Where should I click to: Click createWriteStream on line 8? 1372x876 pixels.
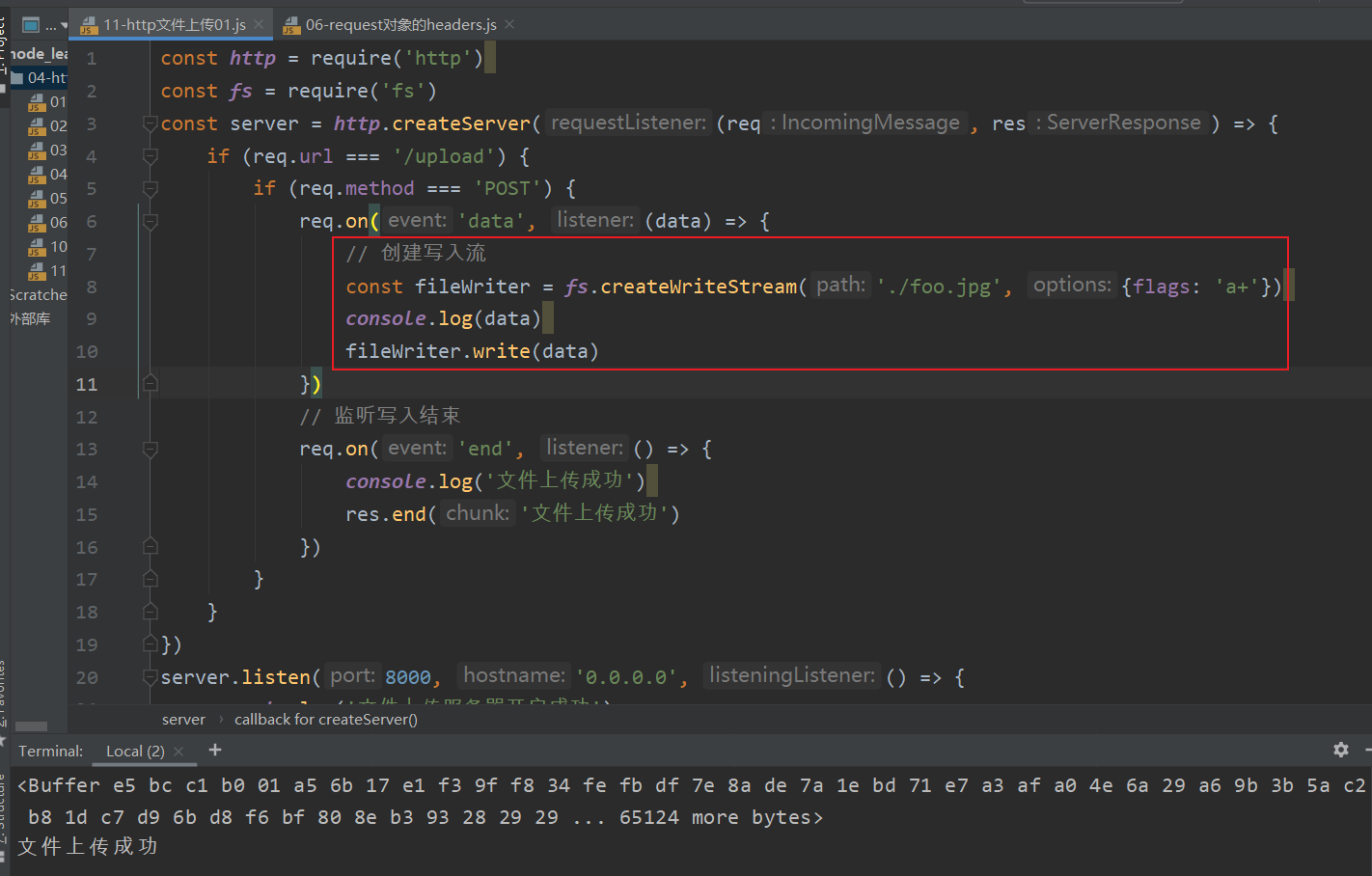(699, 287)
